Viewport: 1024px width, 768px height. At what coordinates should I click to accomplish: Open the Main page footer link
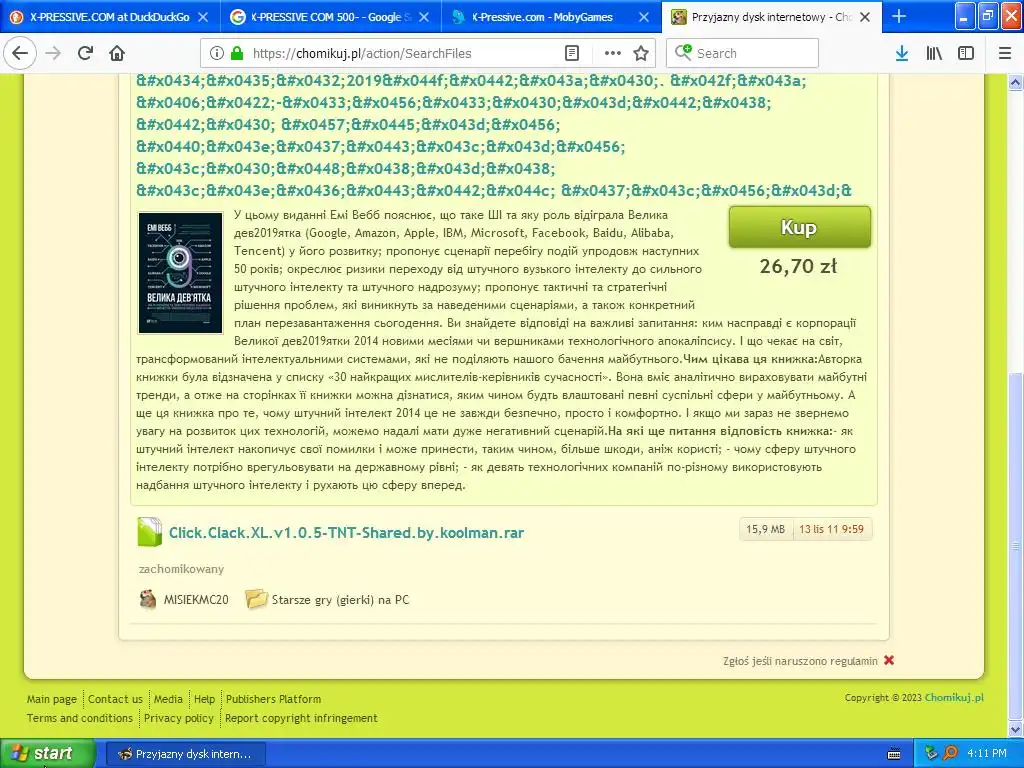click(52, 699)
